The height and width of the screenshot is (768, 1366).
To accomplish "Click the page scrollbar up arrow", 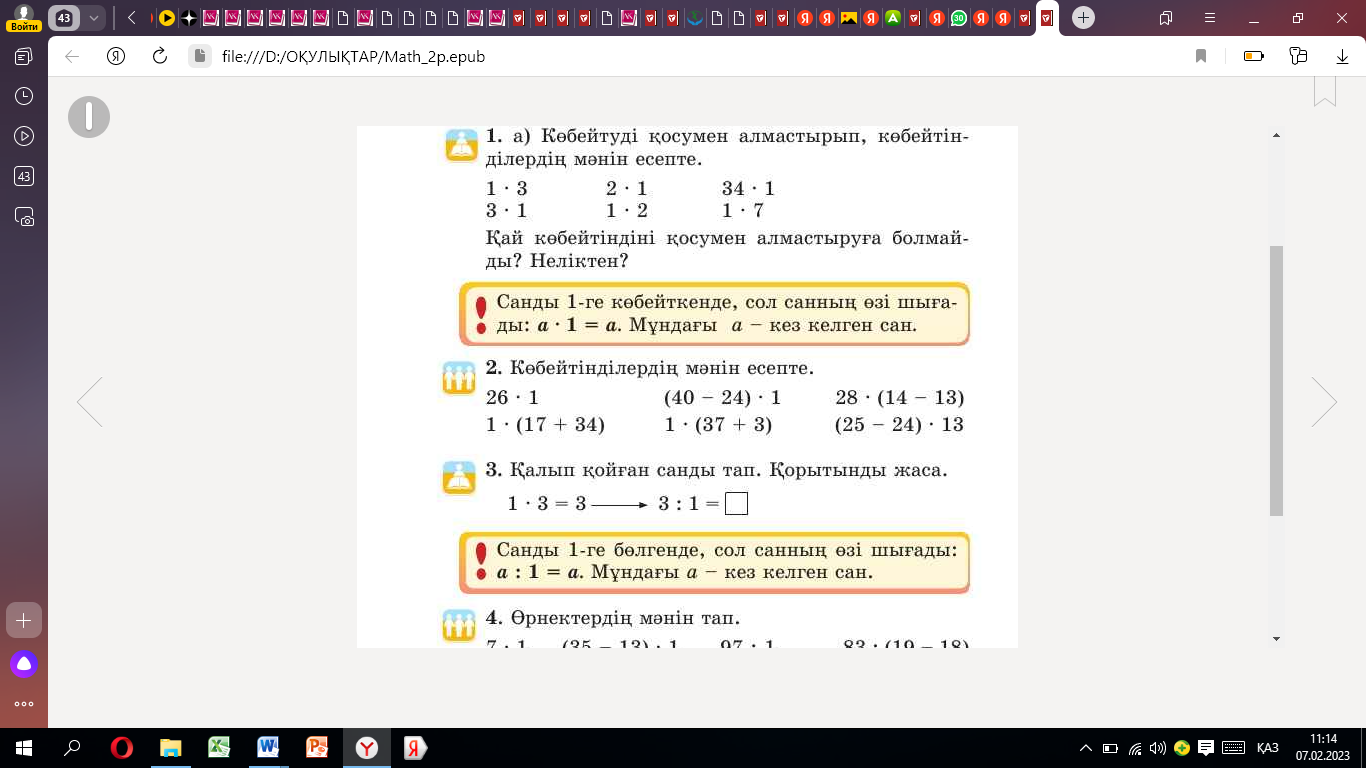I will pos(1276,134).
